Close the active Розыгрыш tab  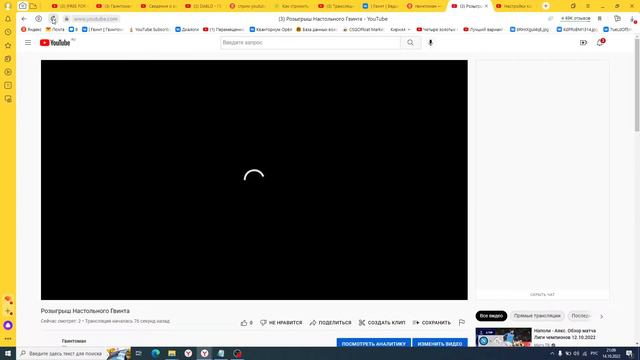pos(486,6)
